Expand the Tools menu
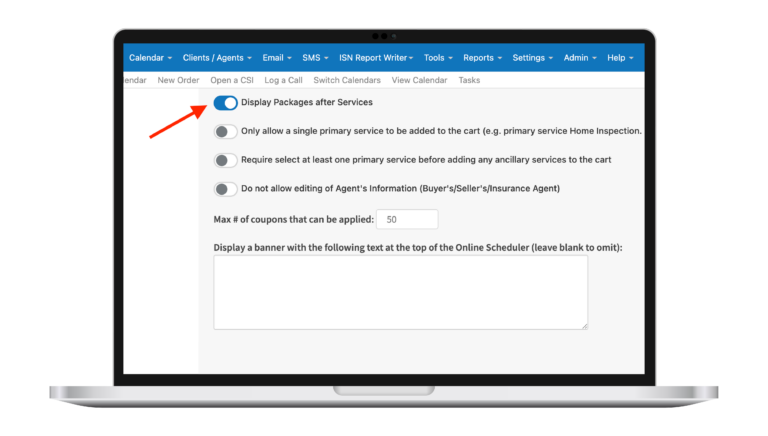The height and width of the screenshot is (436, 768). 438,58
